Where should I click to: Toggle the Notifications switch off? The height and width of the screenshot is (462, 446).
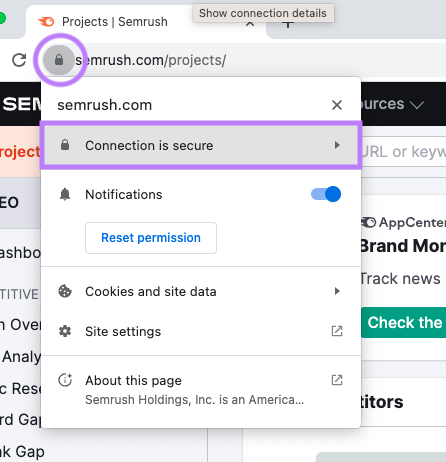coord(326,194)
